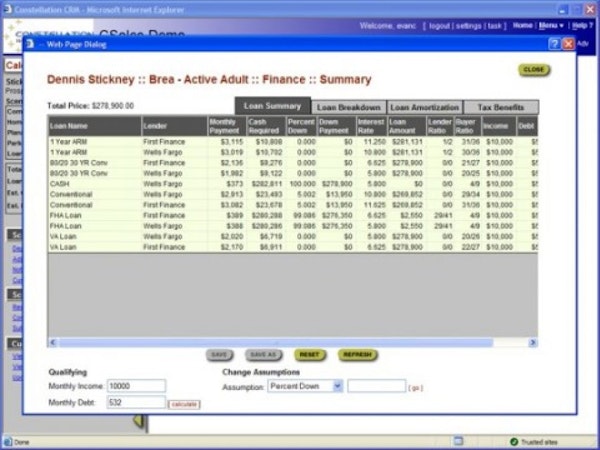
Task: Click the Percent Down column header
Action: (301, 126)
